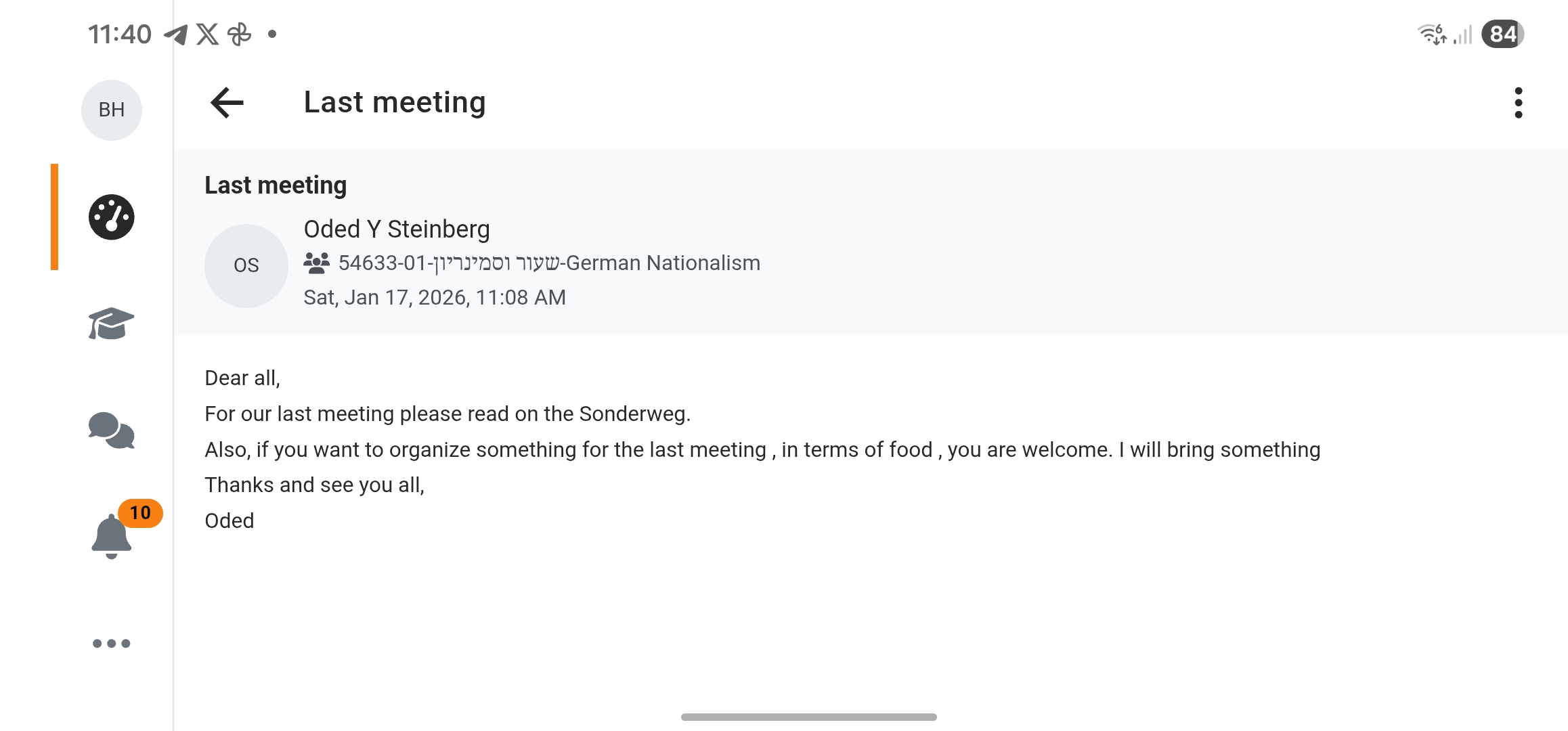
Task: Tap the bottom home gesture bar
Action: 808,717
